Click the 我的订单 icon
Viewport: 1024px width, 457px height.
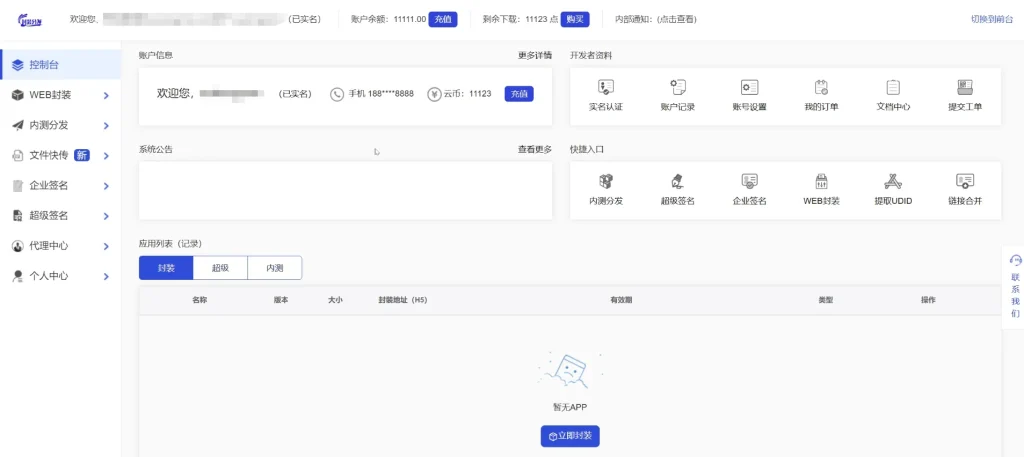821,88
